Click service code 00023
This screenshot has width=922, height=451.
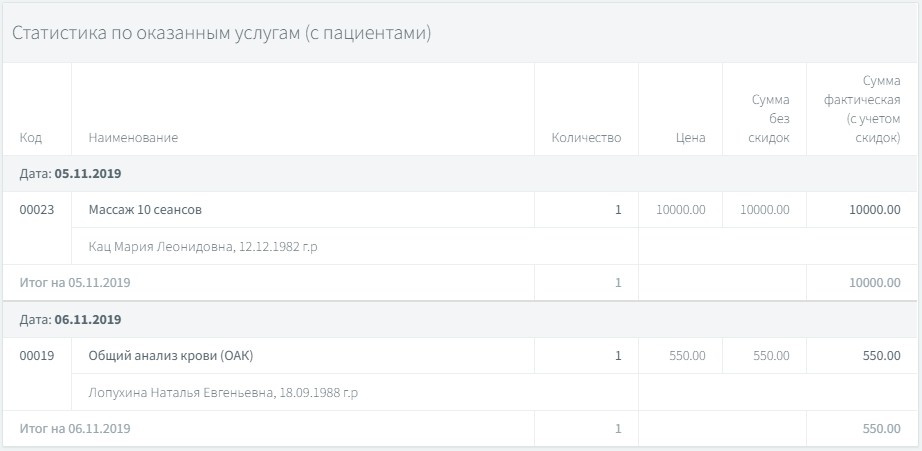pos(37,209)
